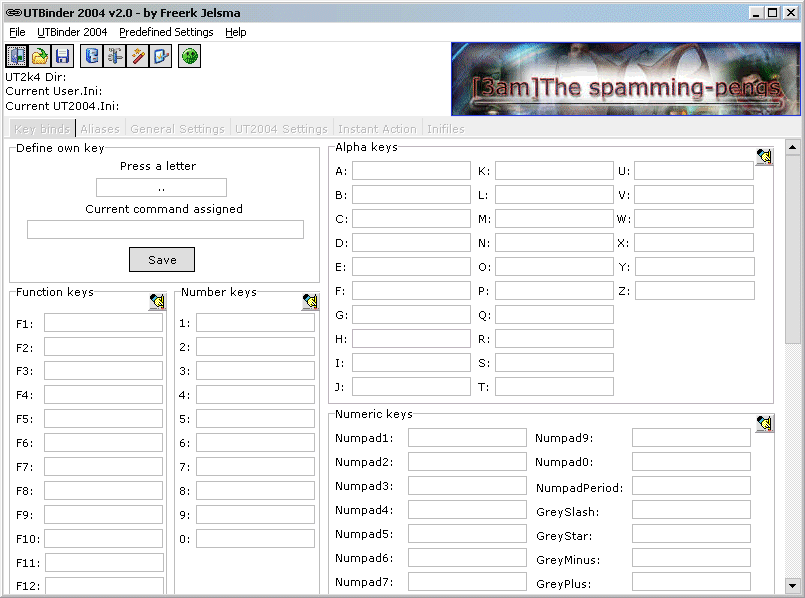This screenshot has width=805, height=598.
Task: Click the Numpad5 bind field
Action: [467, 534]
